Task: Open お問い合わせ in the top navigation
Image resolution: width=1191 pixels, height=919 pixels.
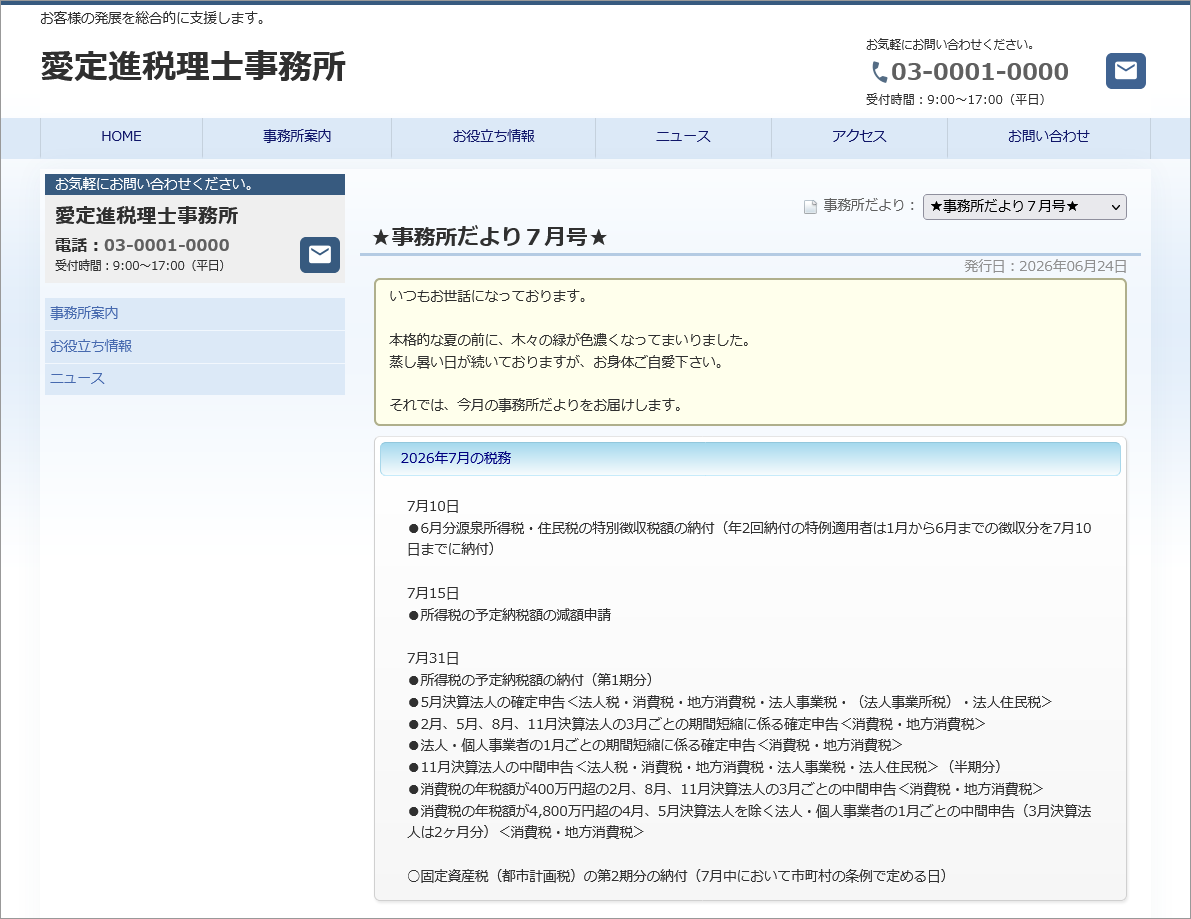Action: pyautogui.click(x=1049, y=136)
